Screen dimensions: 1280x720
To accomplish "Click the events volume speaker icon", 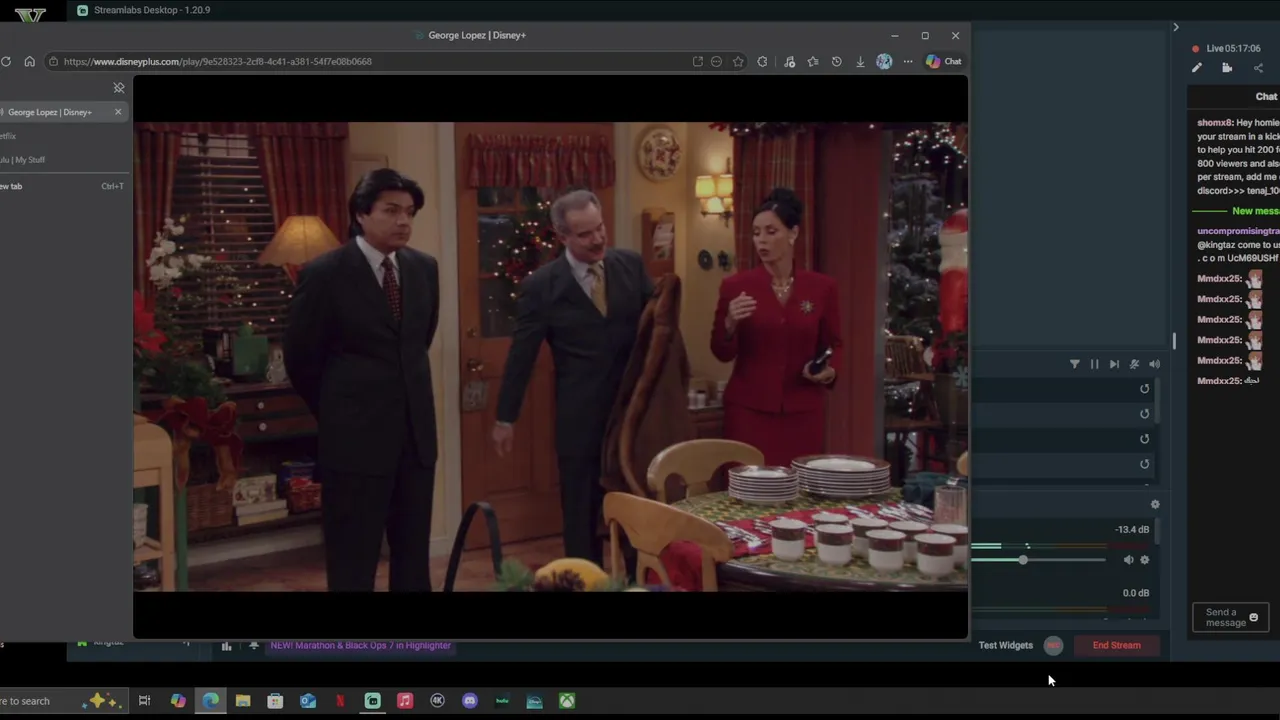I will pyautogui.click(x=1154, y=364).
